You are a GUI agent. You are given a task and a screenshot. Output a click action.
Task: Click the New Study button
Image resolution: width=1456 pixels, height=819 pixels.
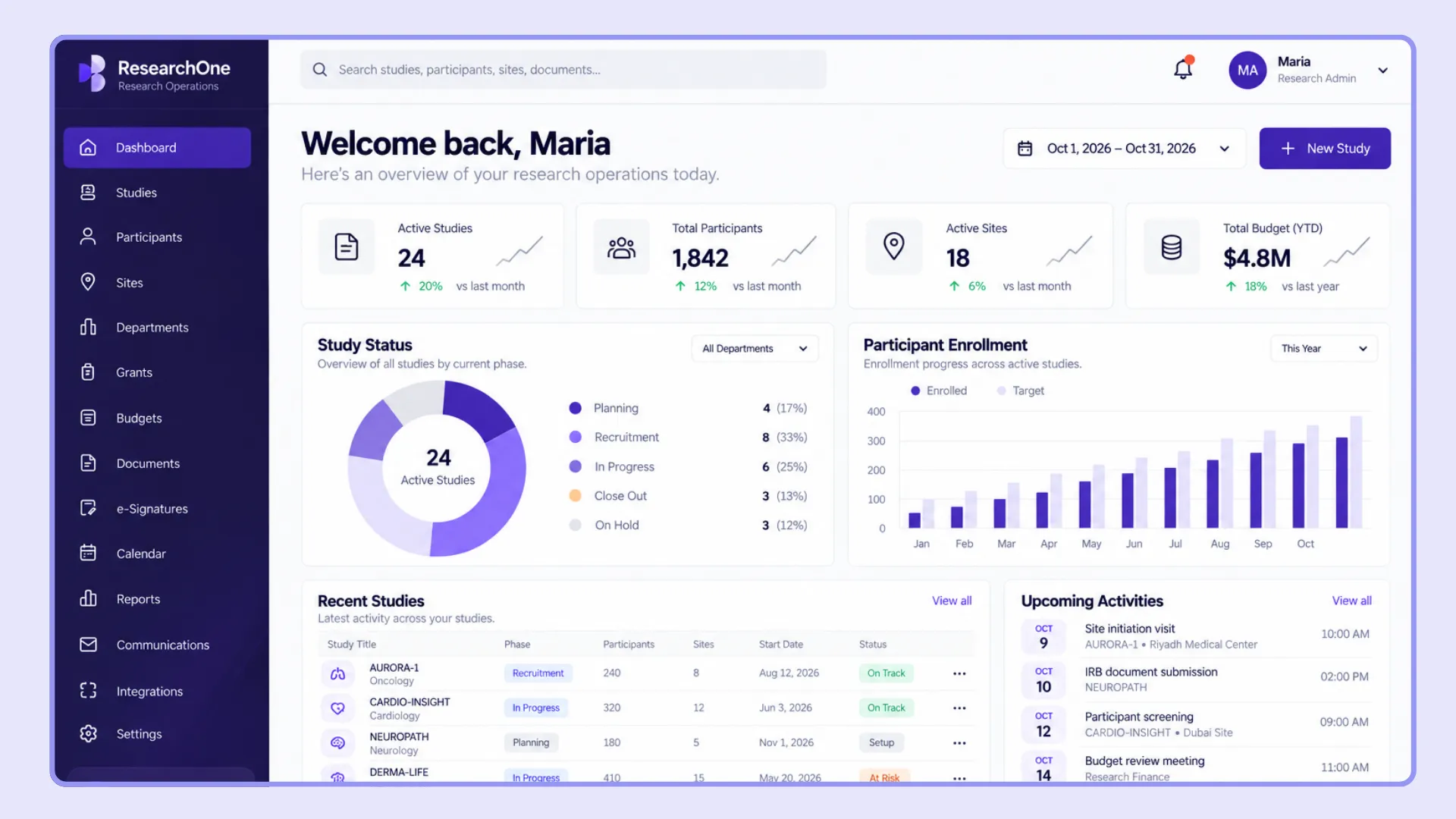point(1325,149)
